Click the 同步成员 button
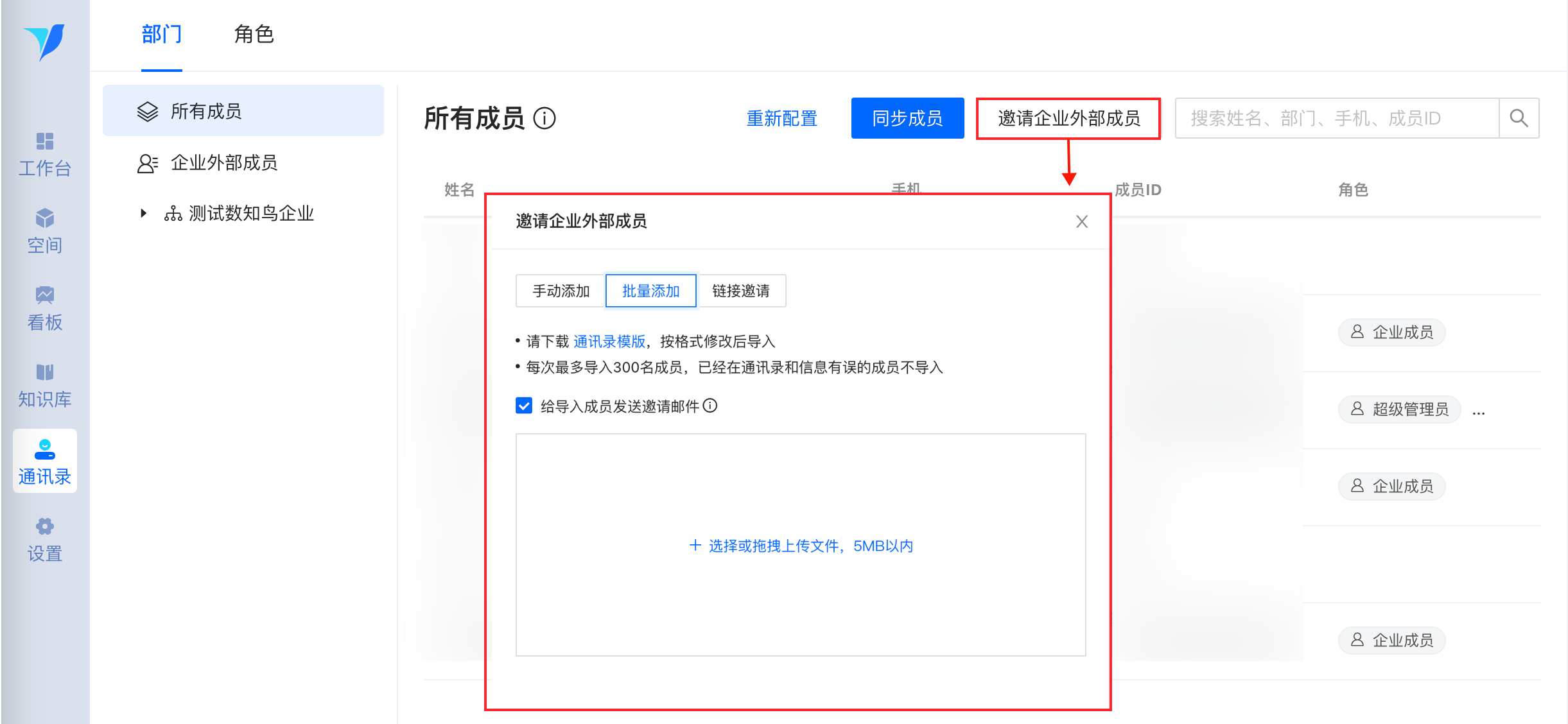The image size is (1568, 724). (x=907, y=118)
